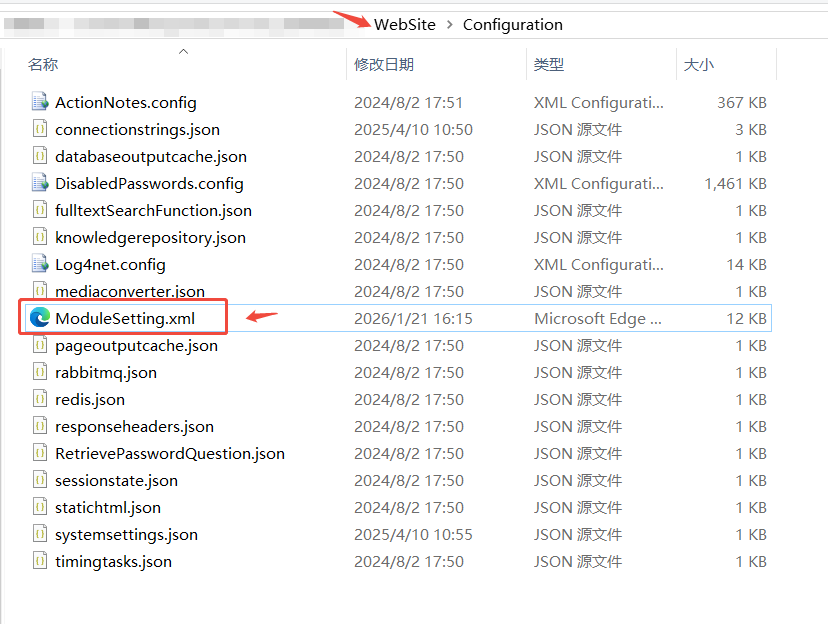The image size is (828, 624).
Task: Select the redis.json file icon
Action: click(x=40, y=399)
